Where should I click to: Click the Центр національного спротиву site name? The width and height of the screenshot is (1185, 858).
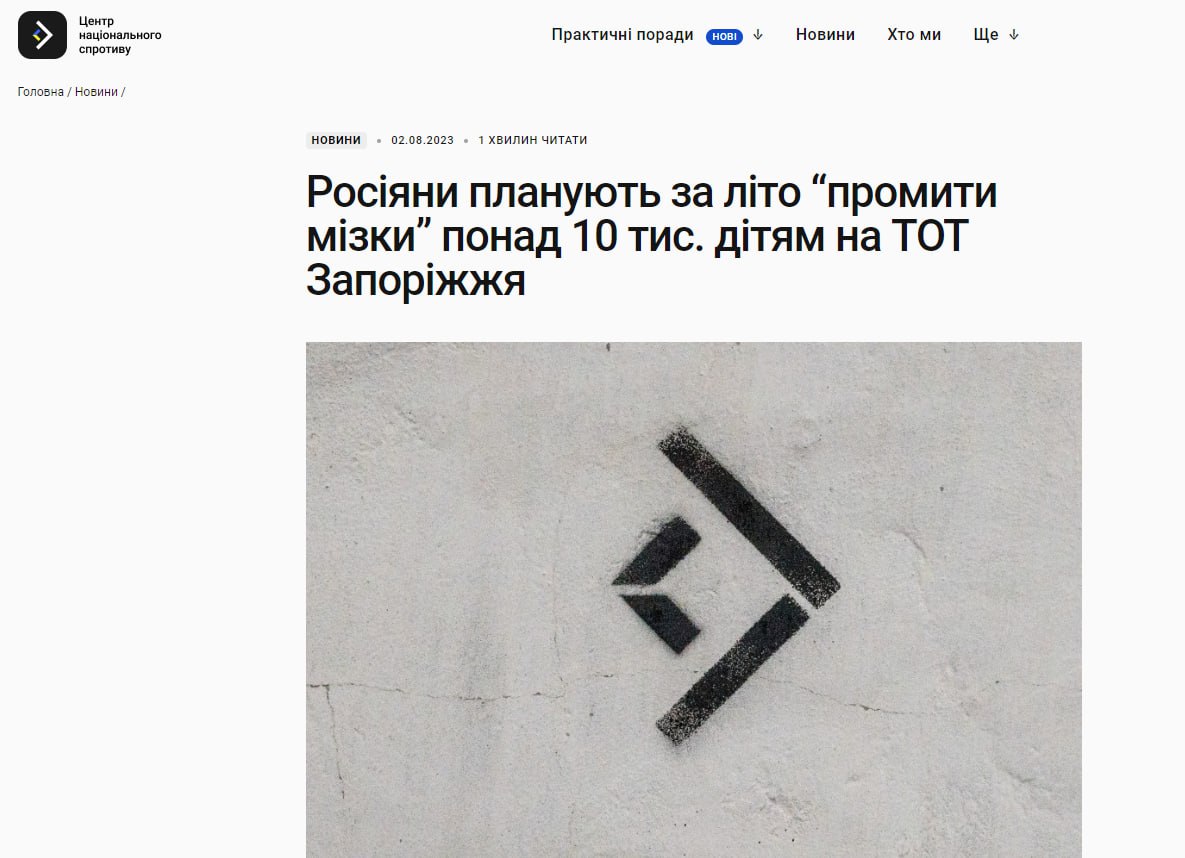point(120,35)
